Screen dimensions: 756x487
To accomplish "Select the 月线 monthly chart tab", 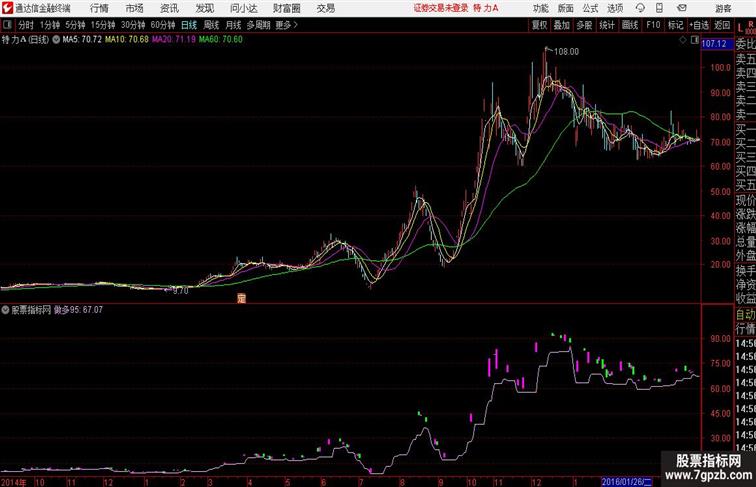I will click(x=233, y=25).
